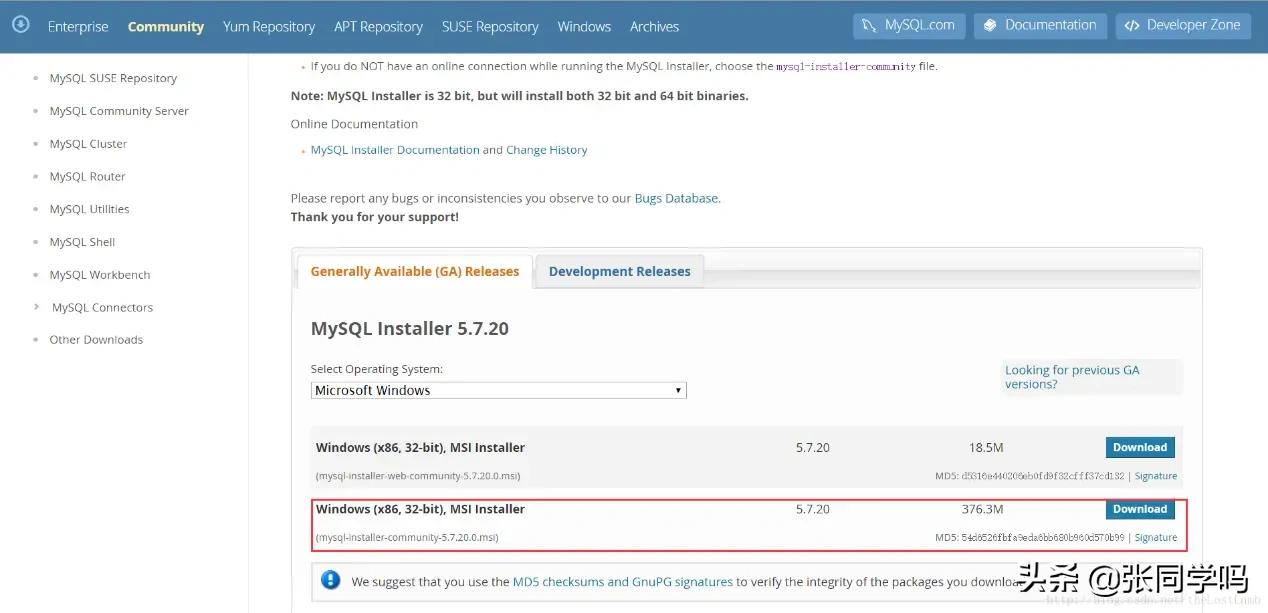Open the Select Operating System dropdown

point(498,390)
